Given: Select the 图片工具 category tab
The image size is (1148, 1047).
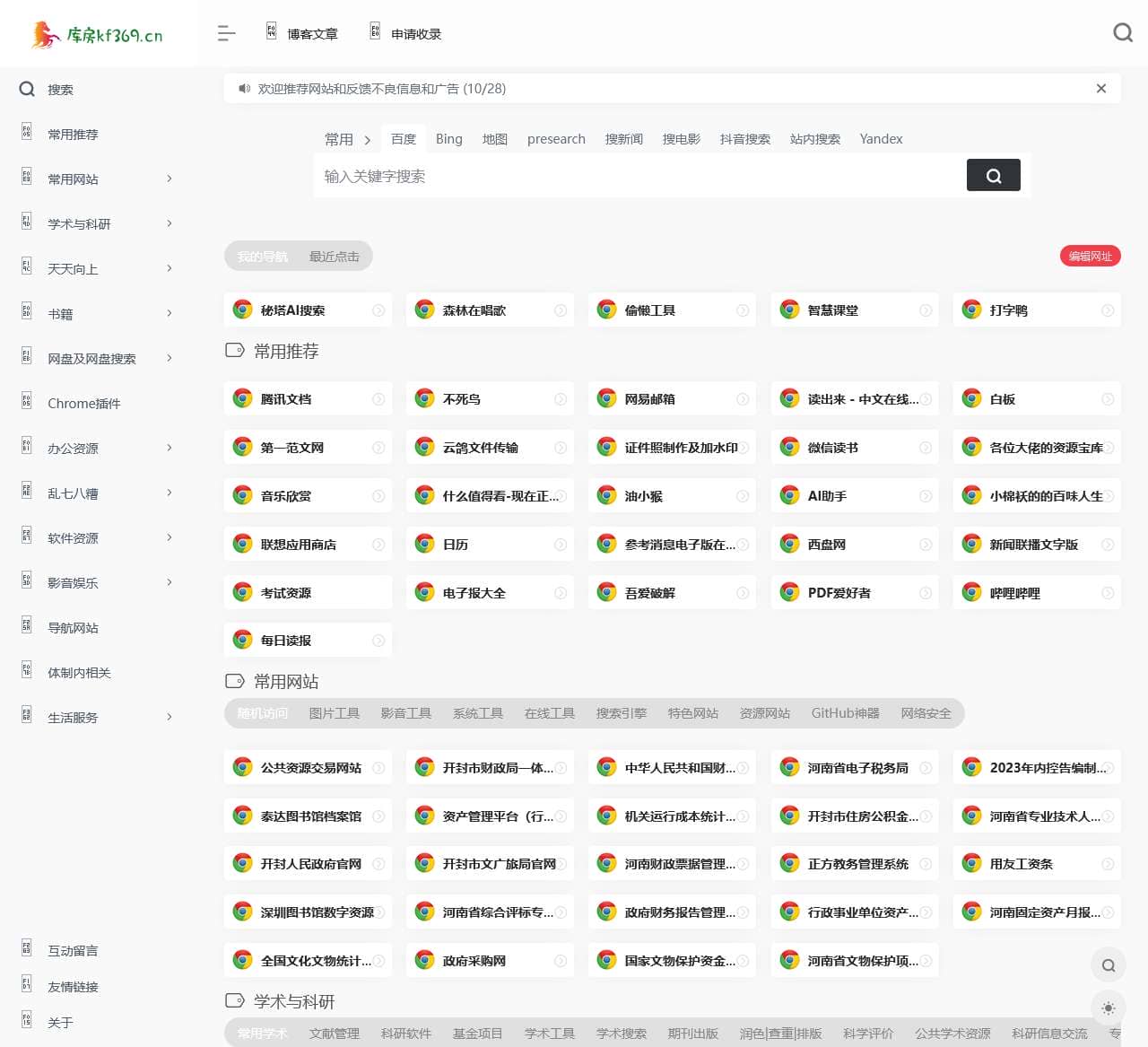Looking at the screenshot, I should (x=334, y=713).
